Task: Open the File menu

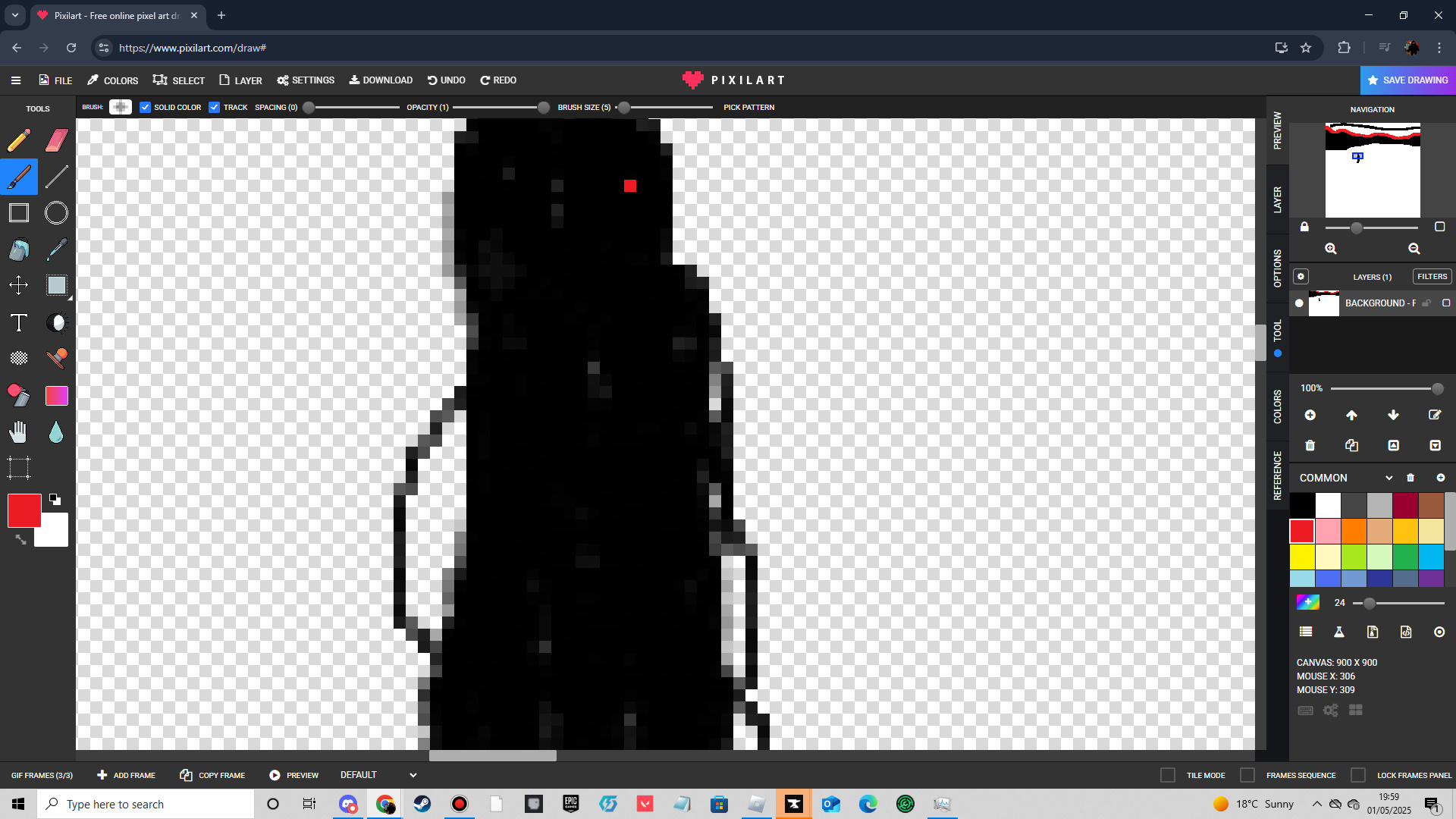Action: tap(55, 80)
